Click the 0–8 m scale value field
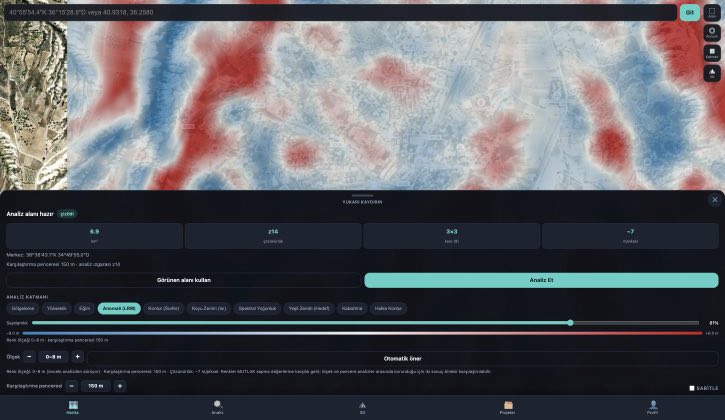Image resolution: width=725 pixels, height=420 pixels. [53, 357]
